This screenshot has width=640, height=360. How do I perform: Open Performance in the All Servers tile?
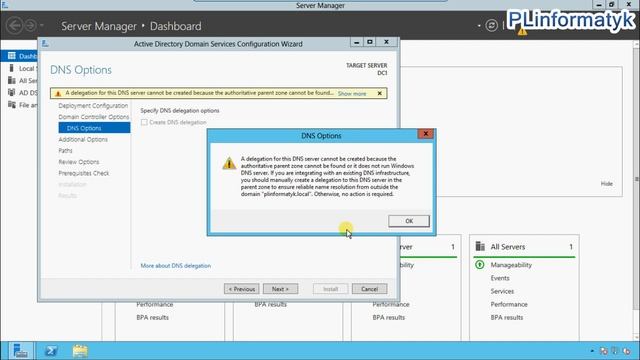(509, 304)
